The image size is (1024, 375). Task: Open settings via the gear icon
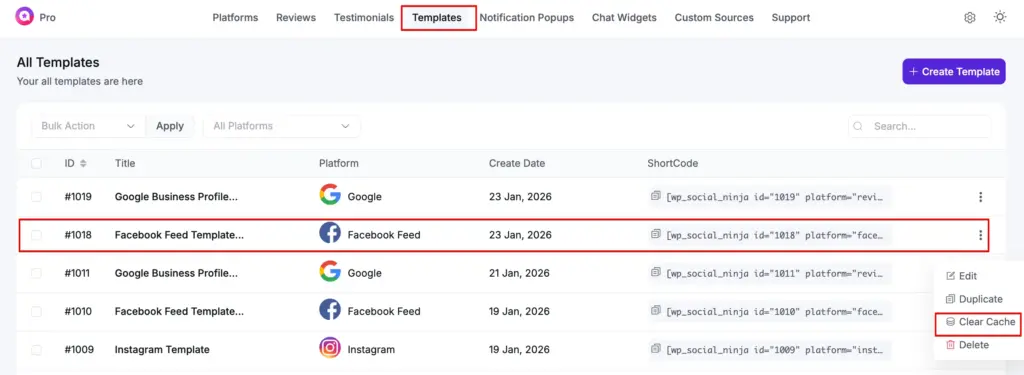(970, 18)
